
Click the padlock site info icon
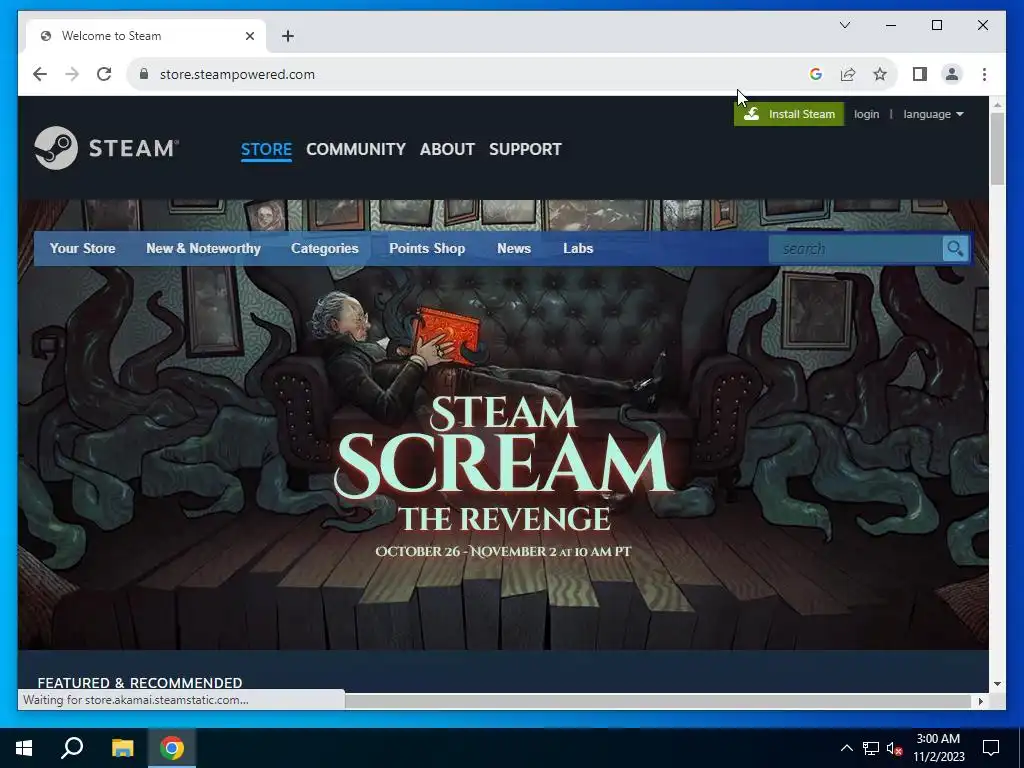pos(144,74)
